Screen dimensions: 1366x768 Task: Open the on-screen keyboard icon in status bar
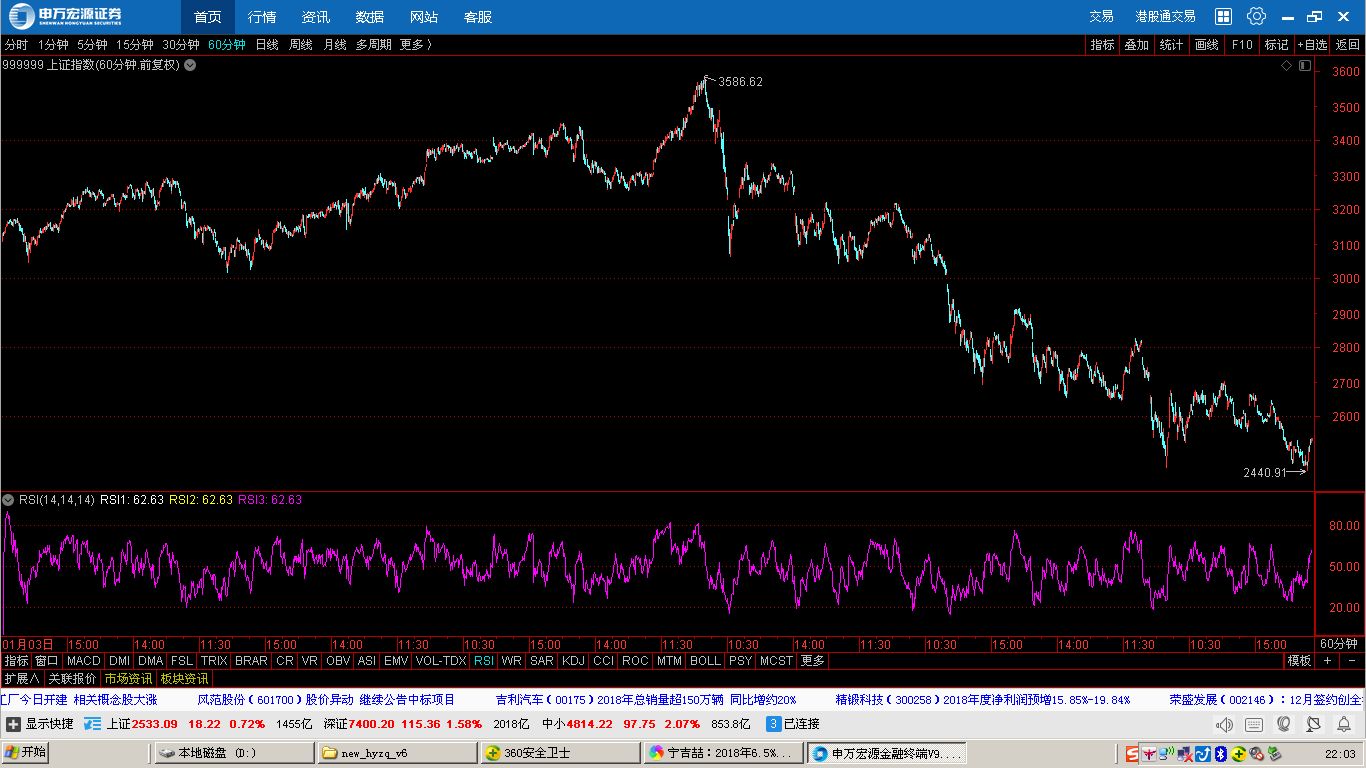pos(1254,724)
